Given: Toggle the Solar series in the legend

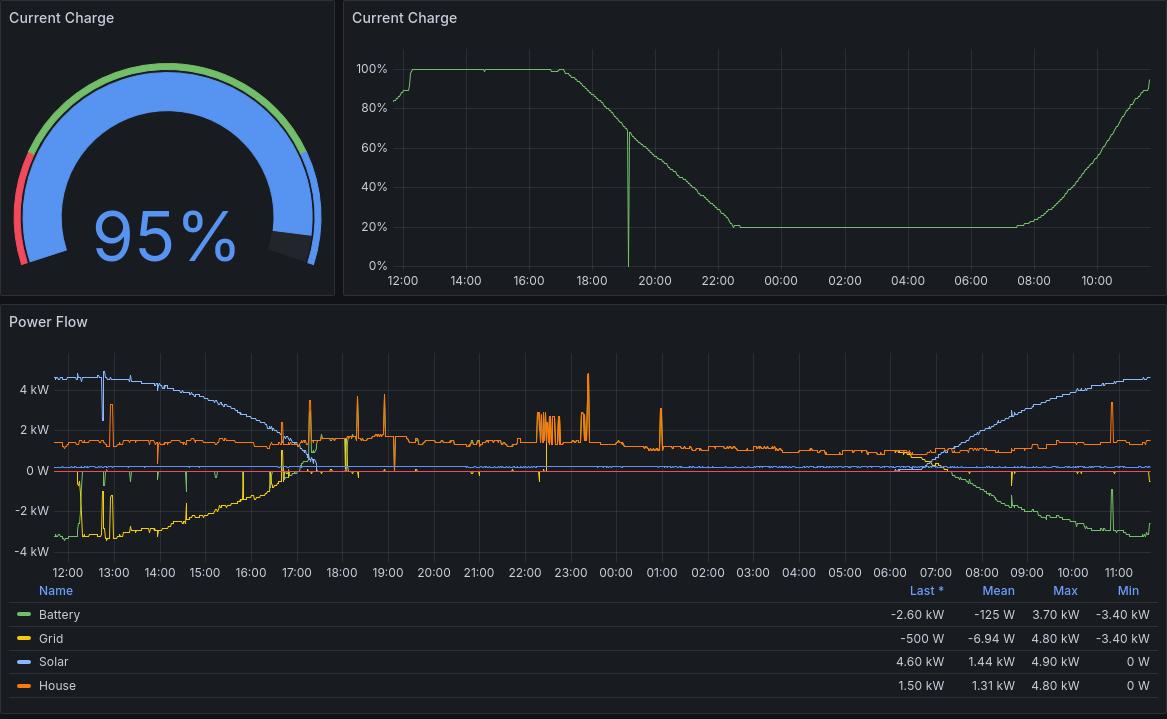Looking at the screenshot, I should (x=53, y=662).
